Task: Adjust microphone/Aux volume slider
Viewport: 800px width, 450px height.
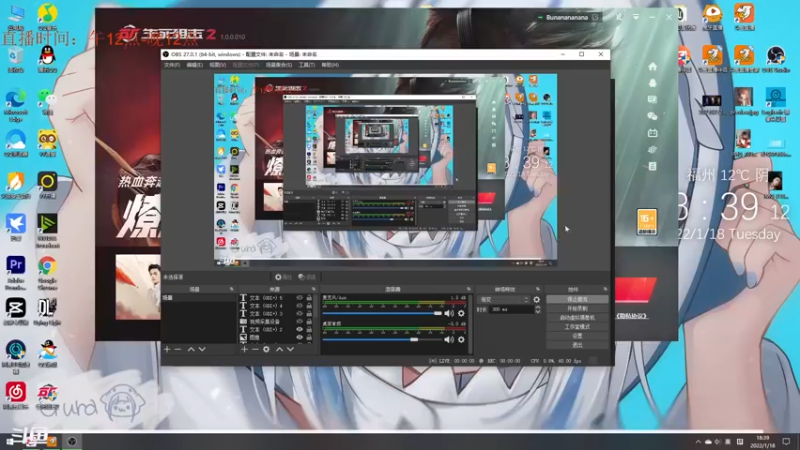Action: pyautogui.click(x=382, y=313)
